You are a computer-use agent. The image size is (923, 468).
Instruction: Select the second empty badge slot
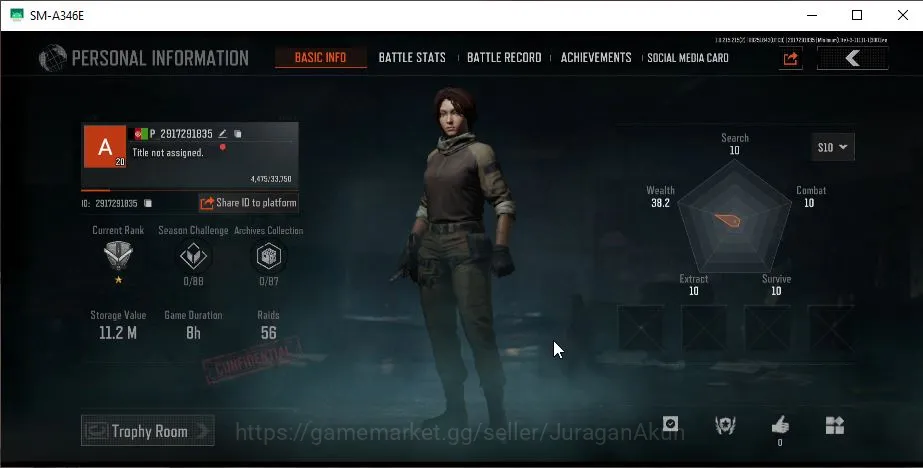(705, 328)
